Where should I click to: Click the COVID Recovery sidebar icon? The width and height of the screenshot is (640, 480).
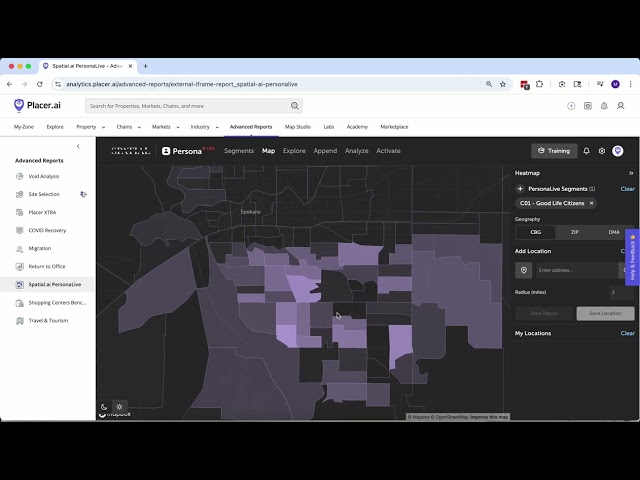click(20, 230)
